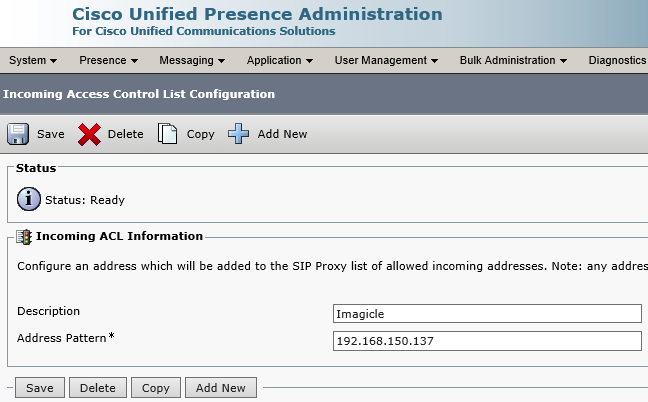Expand the Presence menu
The height and width of the screenshot is (402, 648).
click(108, 60)
